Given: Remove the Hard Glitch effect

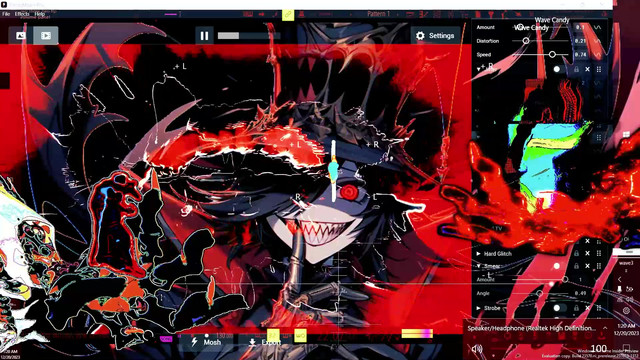Looking at the screenshot, I should [587, 253].
